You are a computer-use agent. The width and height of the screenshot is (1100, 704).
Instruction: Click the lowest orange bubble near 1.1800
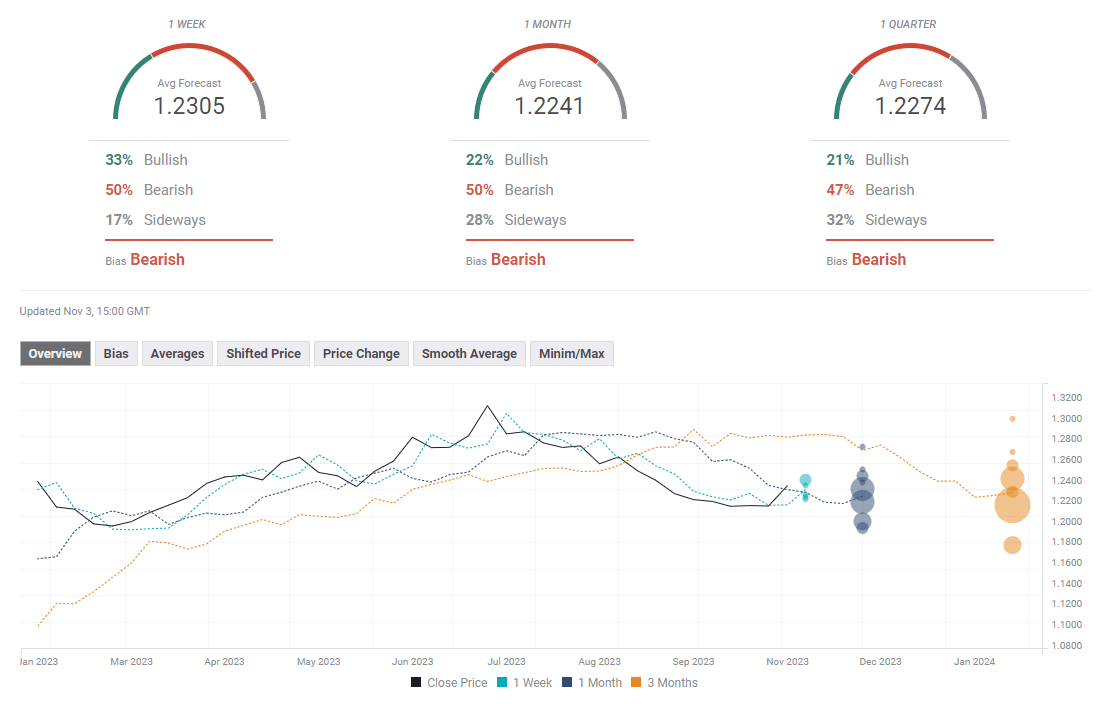1012,545
